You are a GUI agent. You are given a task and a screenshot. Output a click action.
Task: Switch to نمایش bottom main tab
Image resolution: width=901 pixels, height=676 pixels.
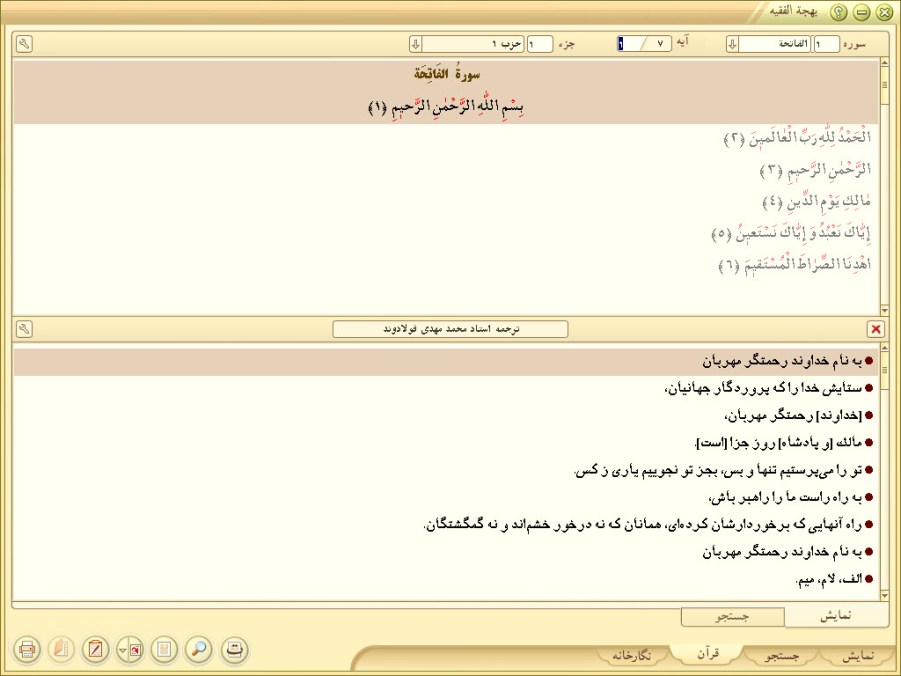[x=857, y=655]
